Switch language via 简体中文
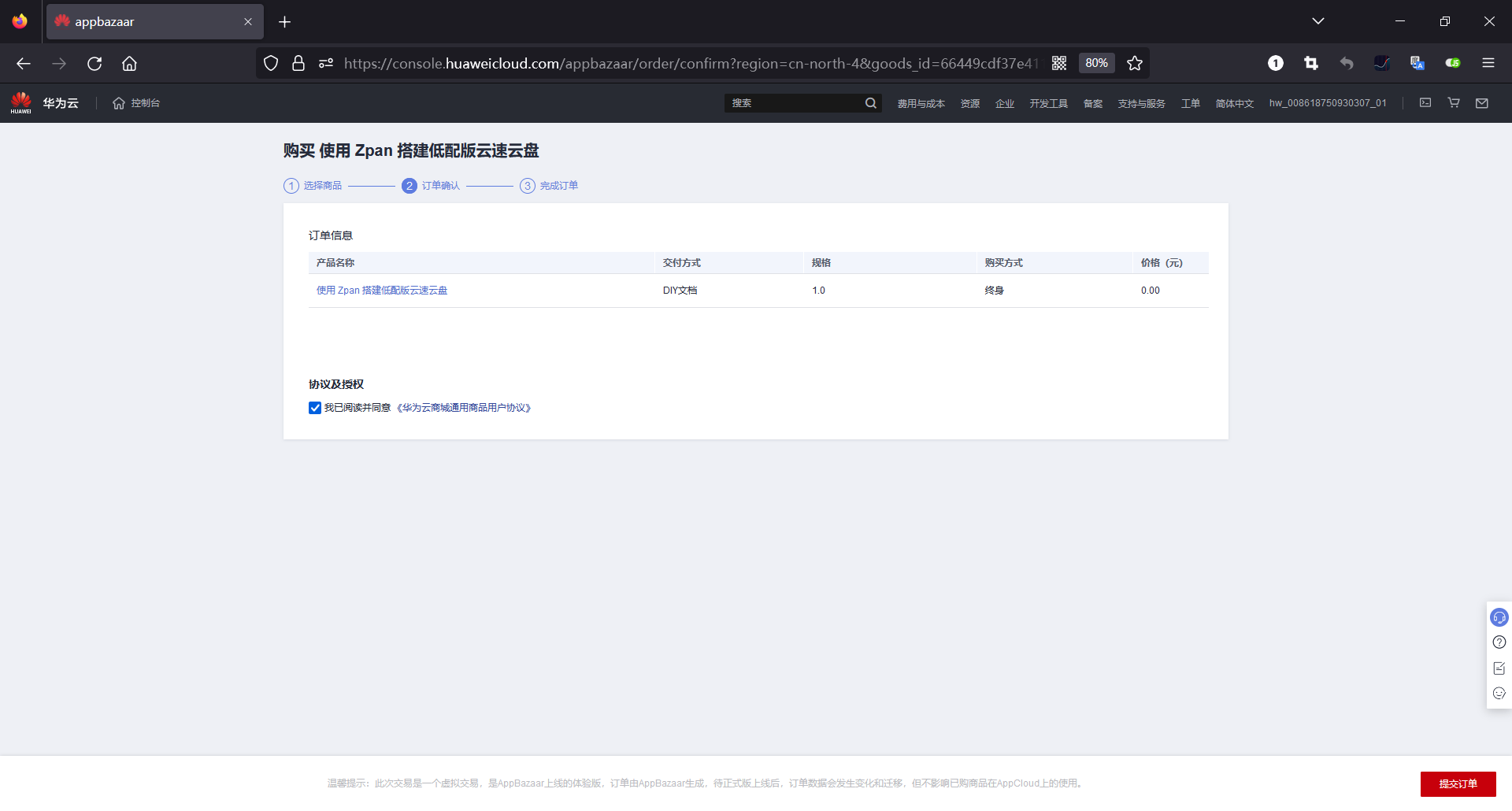 point(1235,104)
